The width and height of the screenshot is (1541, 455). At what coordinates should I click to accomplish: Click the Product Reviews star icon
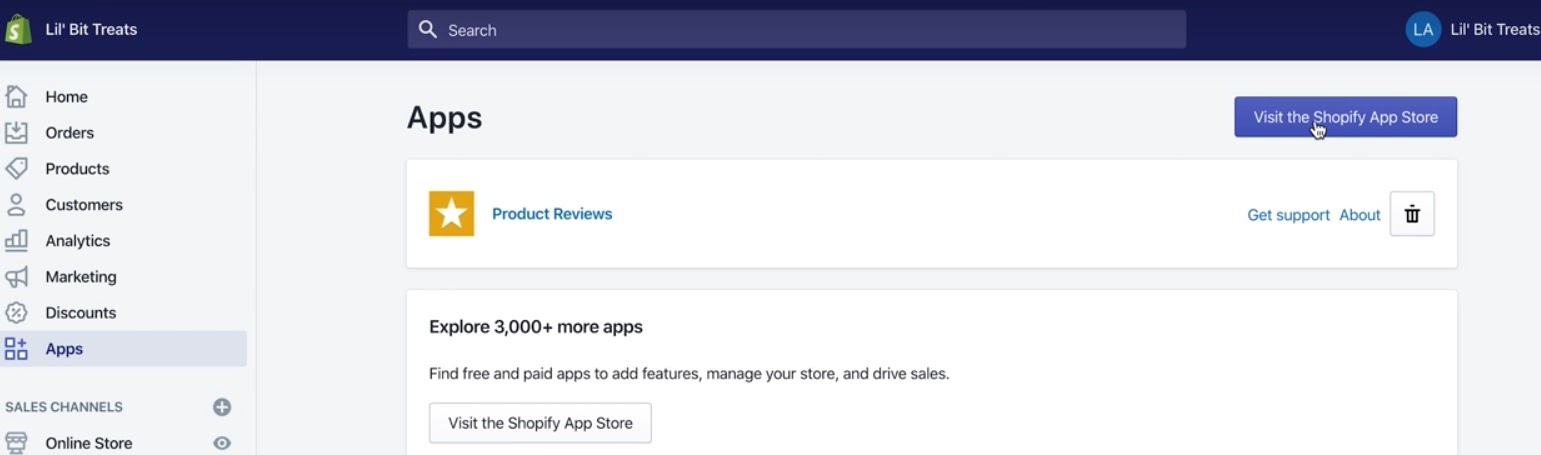[x=451, y=213]
